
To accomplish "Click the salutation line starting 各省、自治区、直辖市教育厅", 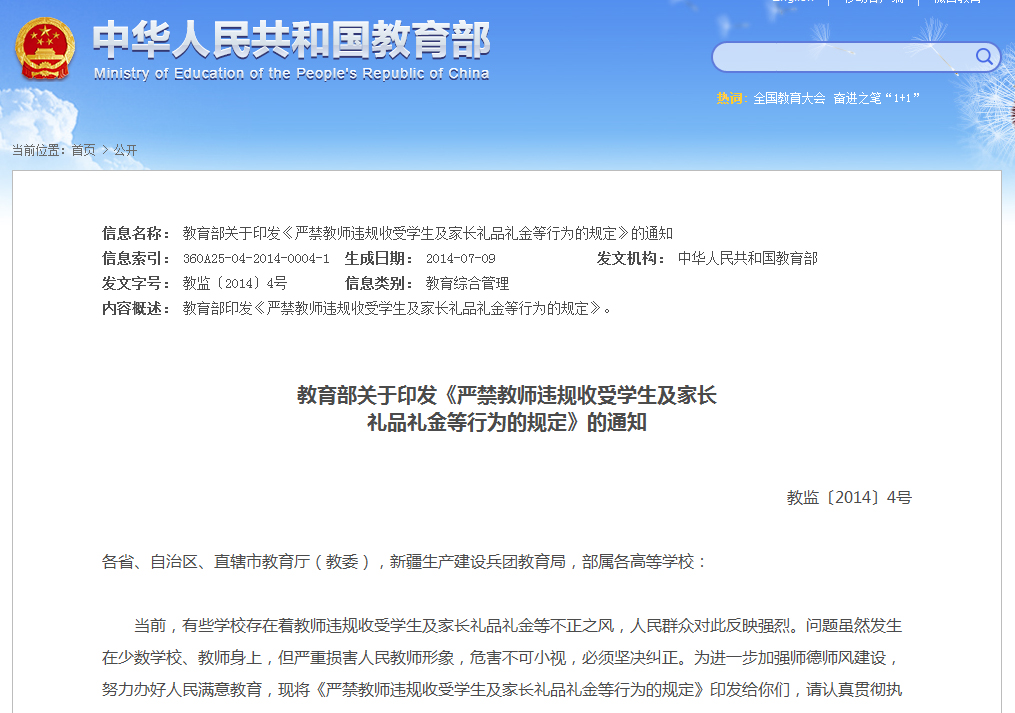I will 404,561.
